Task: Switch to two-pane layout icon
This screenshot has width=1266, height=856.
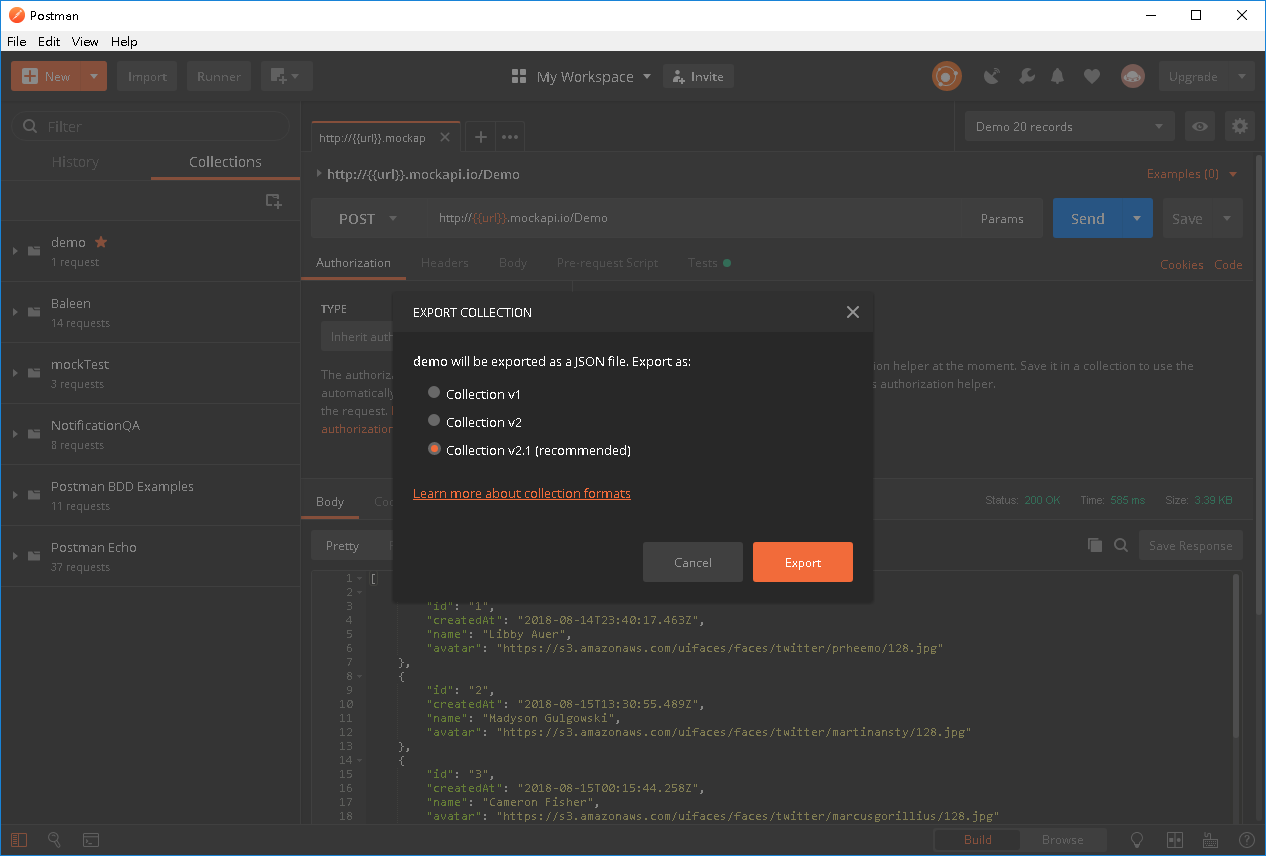Action: point(1175,840)
